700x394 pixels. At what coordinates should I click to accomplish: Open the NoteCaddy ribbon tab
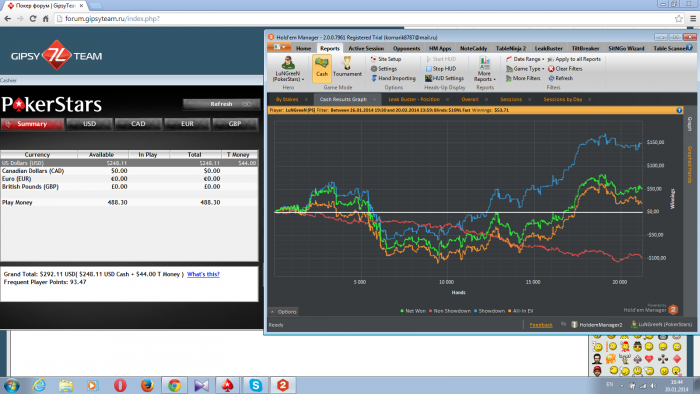click(x=473, y=48)
